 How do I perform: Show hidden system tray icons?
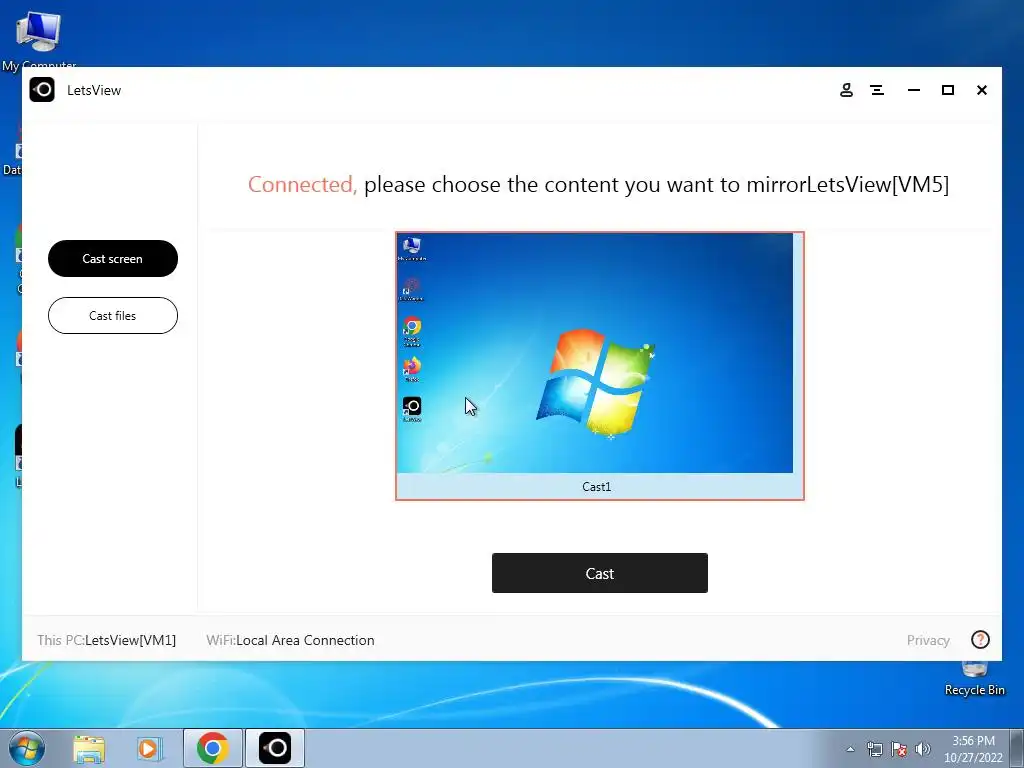(850, 749)
